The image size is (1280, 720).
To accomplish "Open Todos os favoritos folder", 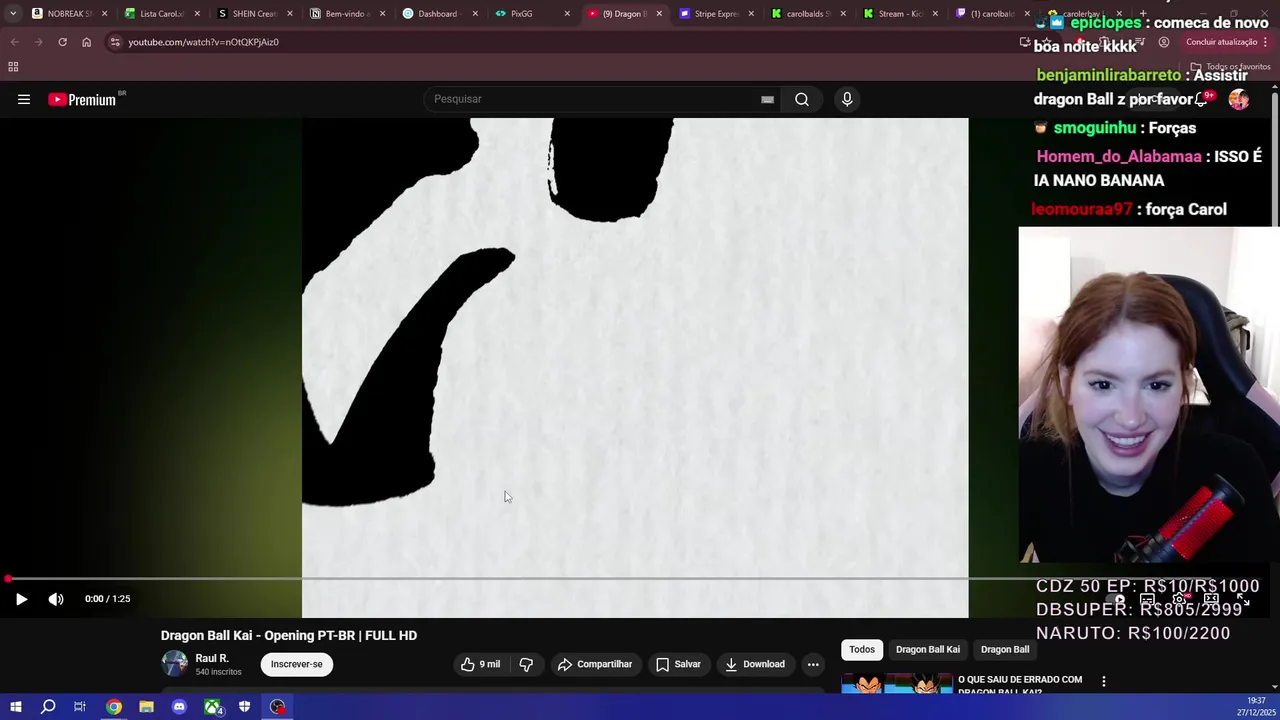I will (x=1230, y=67).
